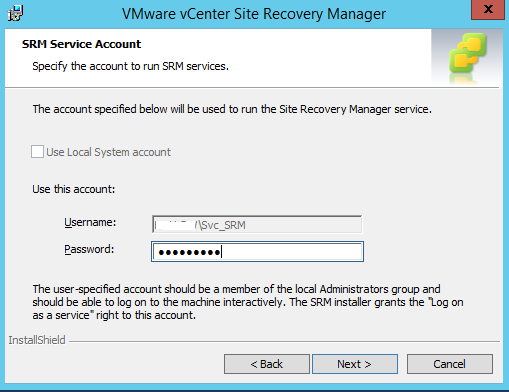The image size is (509, 392).
Task: Click the SRM Service Account heading
Action: pyautogui.click(x=81, y=44)
